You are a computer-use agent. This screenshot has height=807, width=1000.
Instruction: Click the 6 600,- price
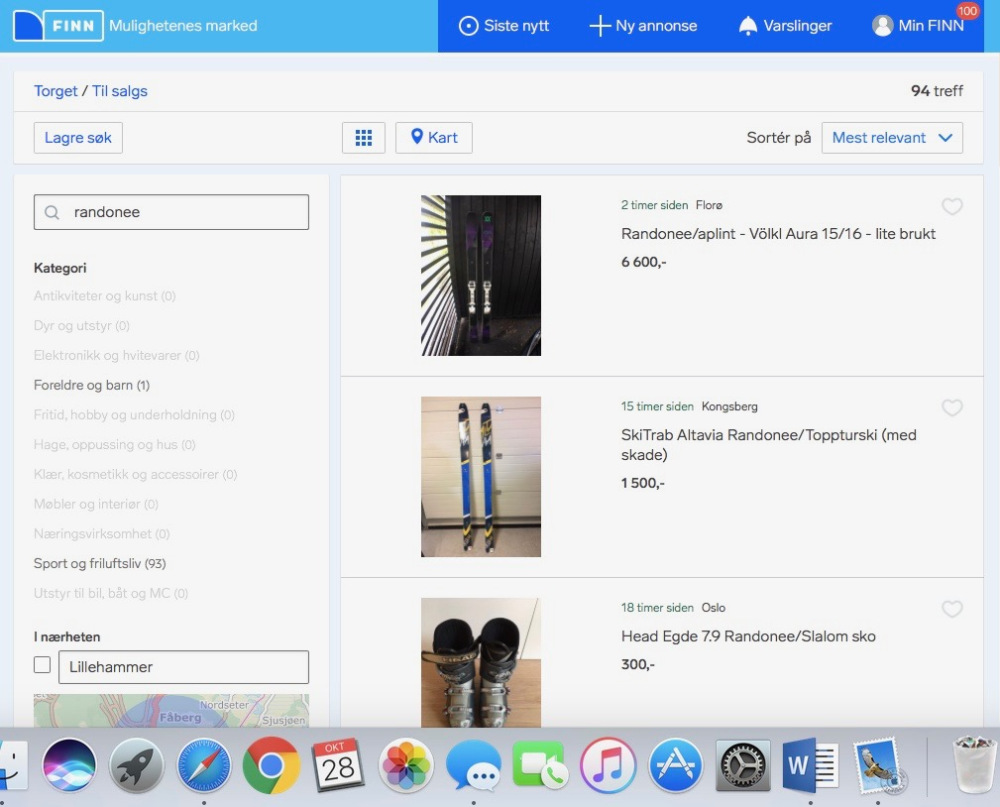[643, 262]
